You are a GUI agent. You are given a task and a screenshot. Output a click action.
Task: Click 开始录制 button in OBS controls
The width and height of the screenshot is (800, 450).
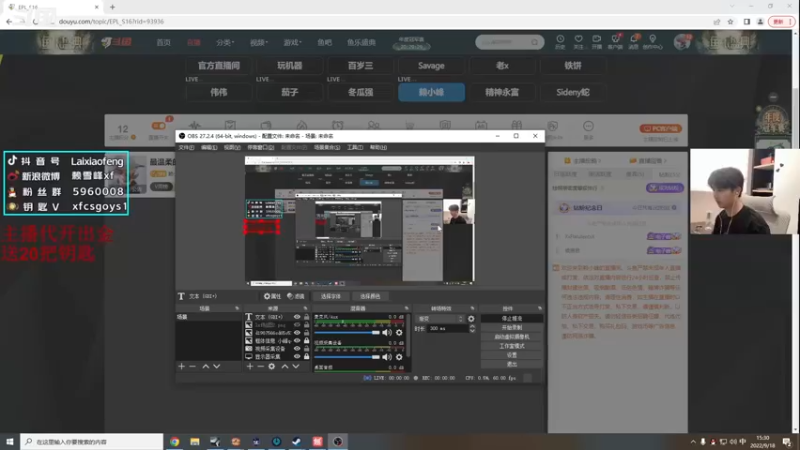click(x=512, y=328)
